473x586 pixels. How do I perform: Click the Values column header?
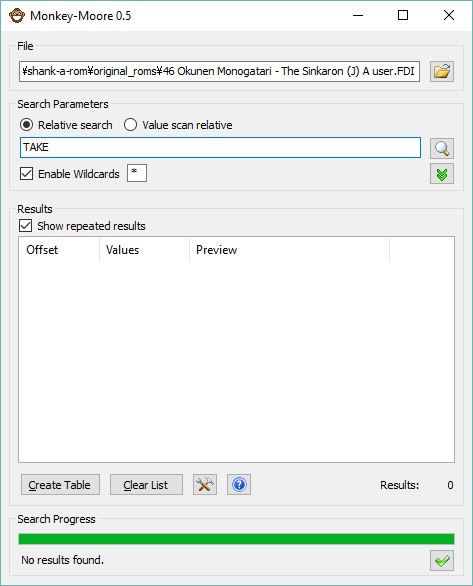[145, 250]
